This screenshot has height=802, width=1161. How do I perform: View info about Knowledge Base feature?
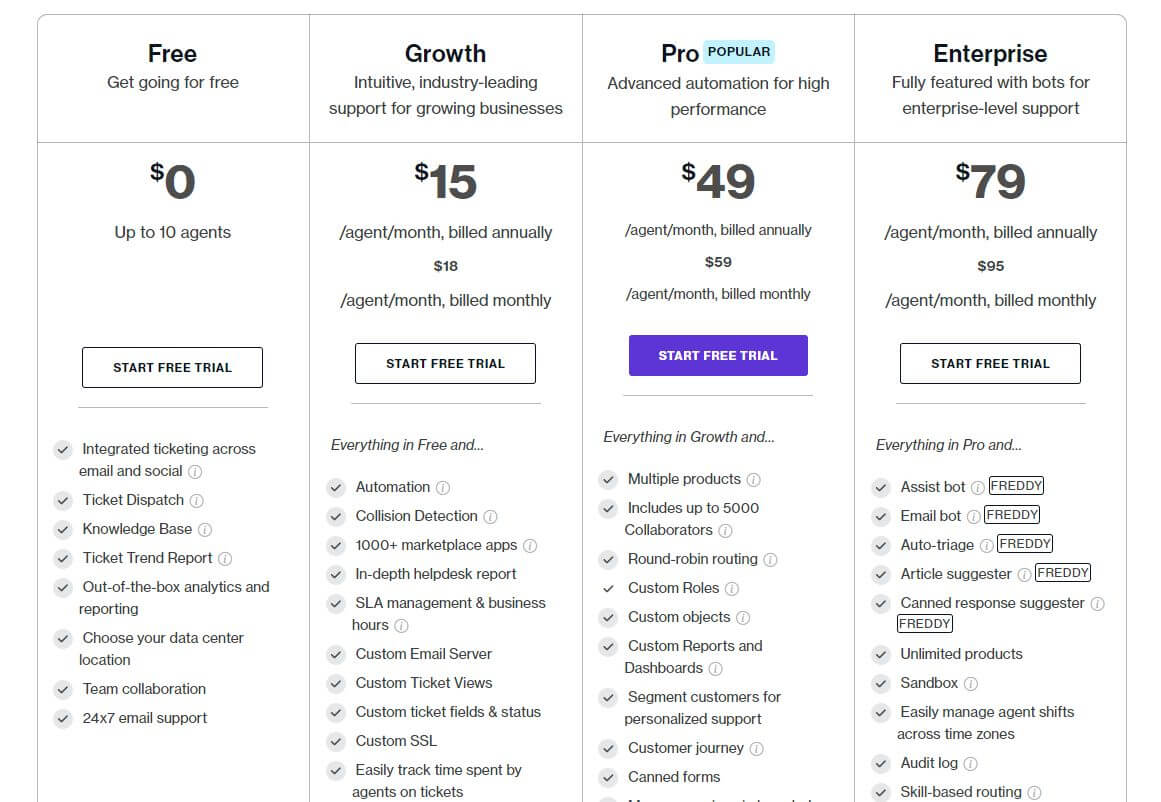pyautogui.click(x=204, y=529)
